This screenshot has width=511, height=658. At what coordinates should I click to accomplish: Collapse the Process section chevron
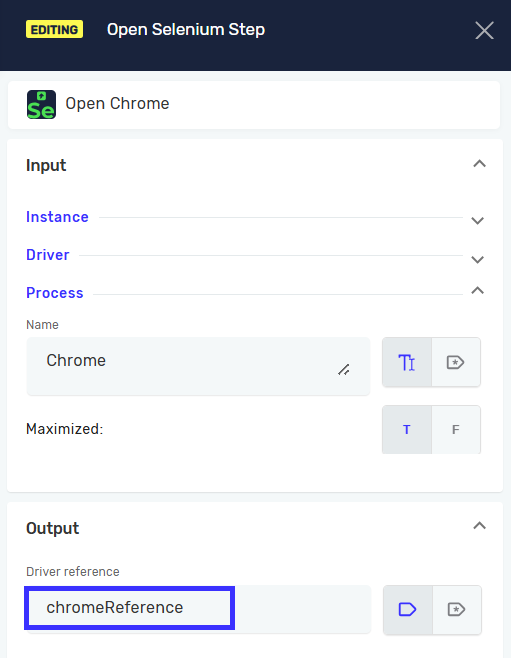(477, 290)
